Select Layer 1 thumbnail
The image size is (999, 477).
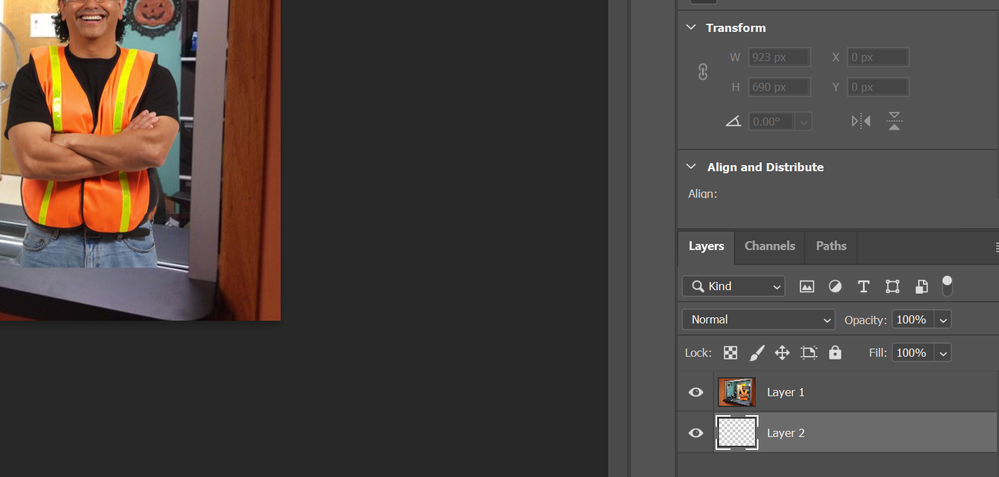(x=736, y=392)
